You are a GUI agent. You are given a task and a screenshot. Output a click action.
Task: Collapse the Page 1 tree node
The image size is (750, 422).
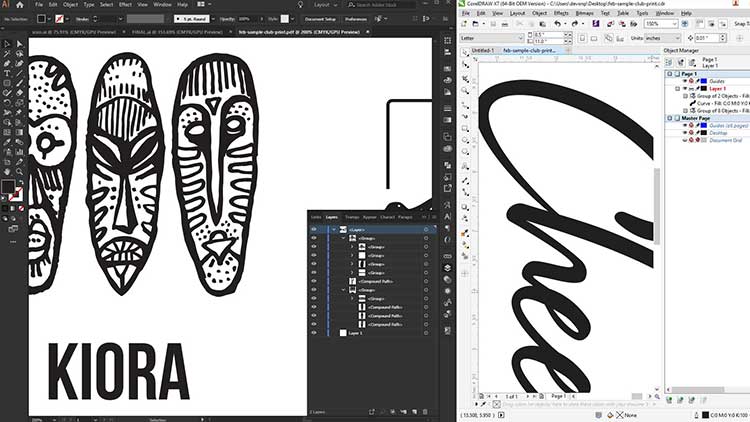coord(669,74)
